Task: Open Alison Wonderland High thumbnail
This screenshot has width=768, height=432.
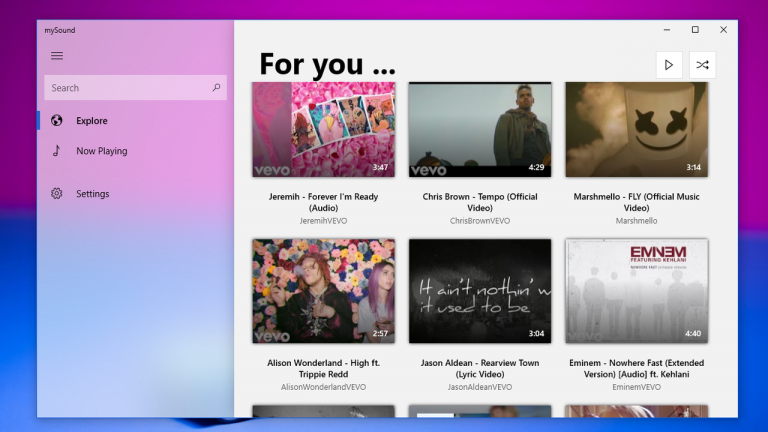Action: click(323, 291)
